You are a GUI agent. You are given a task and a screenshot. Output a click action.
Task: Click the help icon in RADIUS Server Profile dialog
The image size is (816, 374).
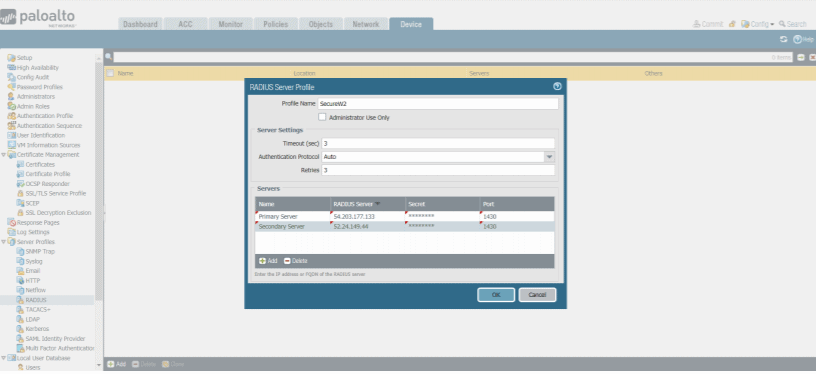pos(557,87)
